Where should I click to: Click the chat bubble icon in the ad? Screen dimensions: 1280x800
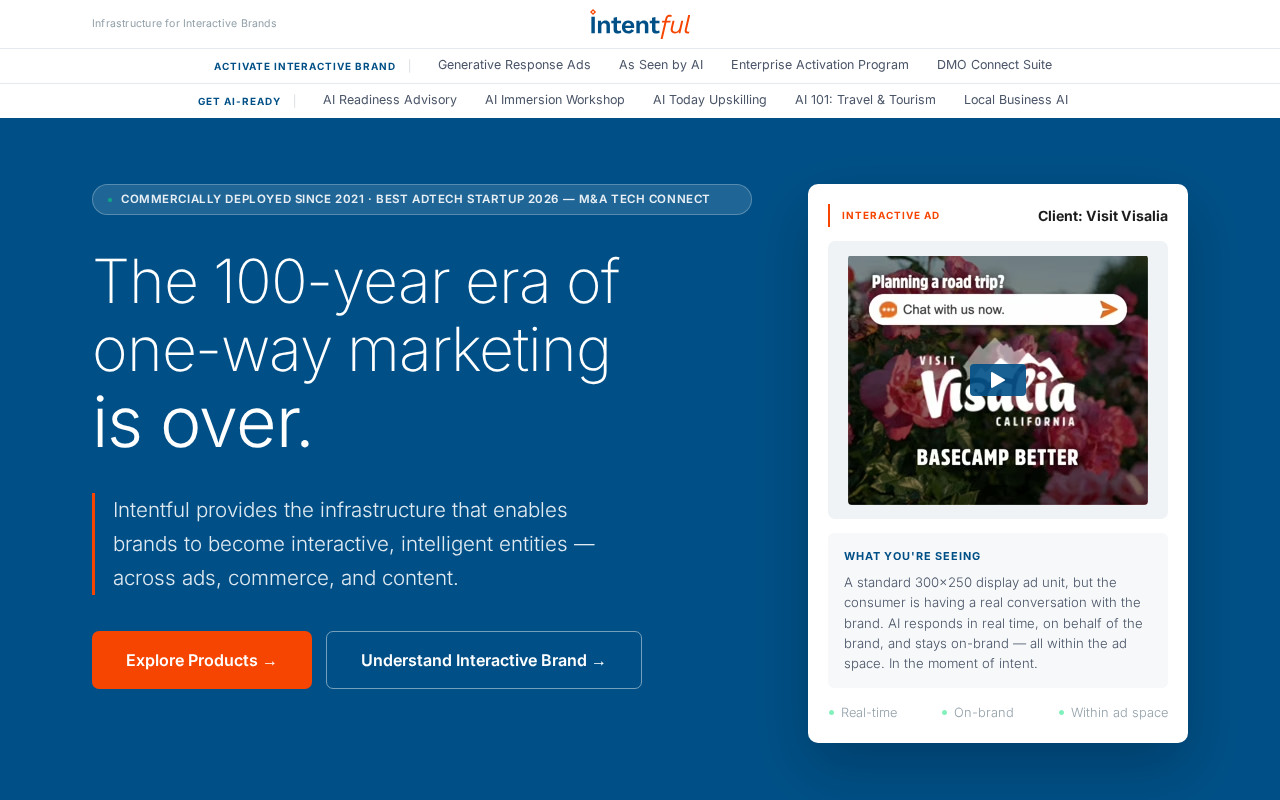(x=888, y=310)
